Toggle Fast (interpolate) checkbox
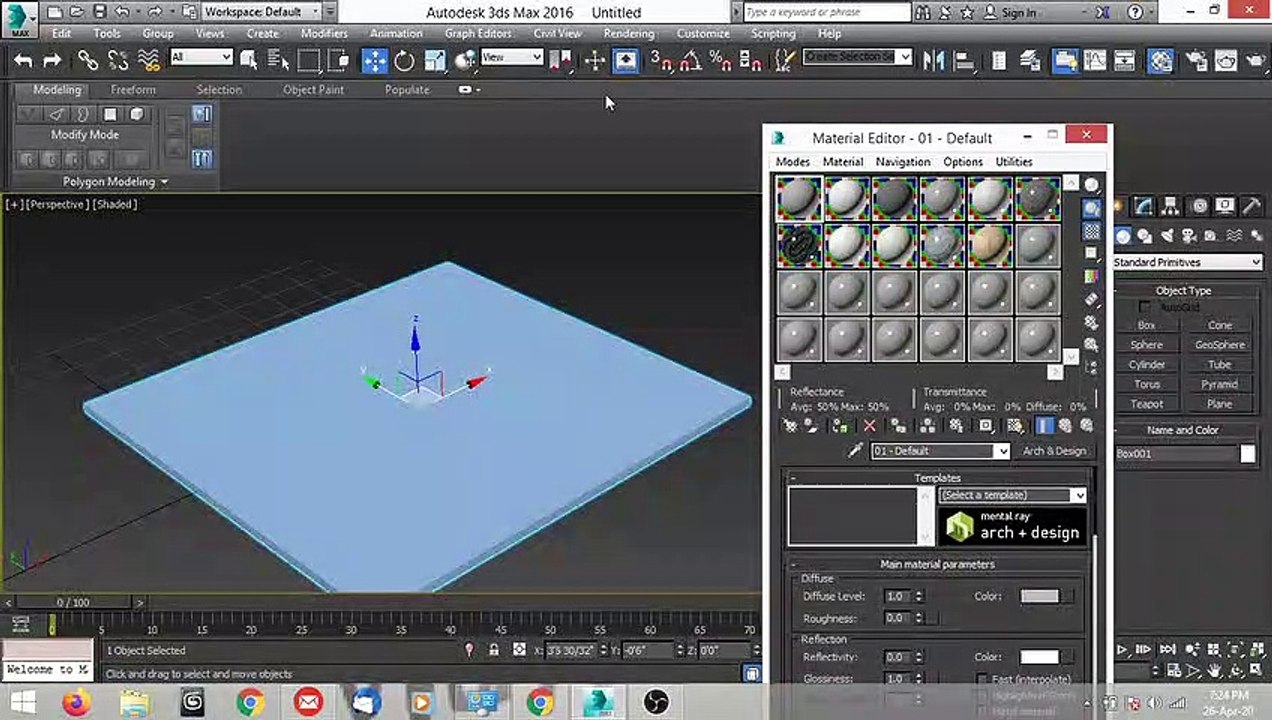 982,679
